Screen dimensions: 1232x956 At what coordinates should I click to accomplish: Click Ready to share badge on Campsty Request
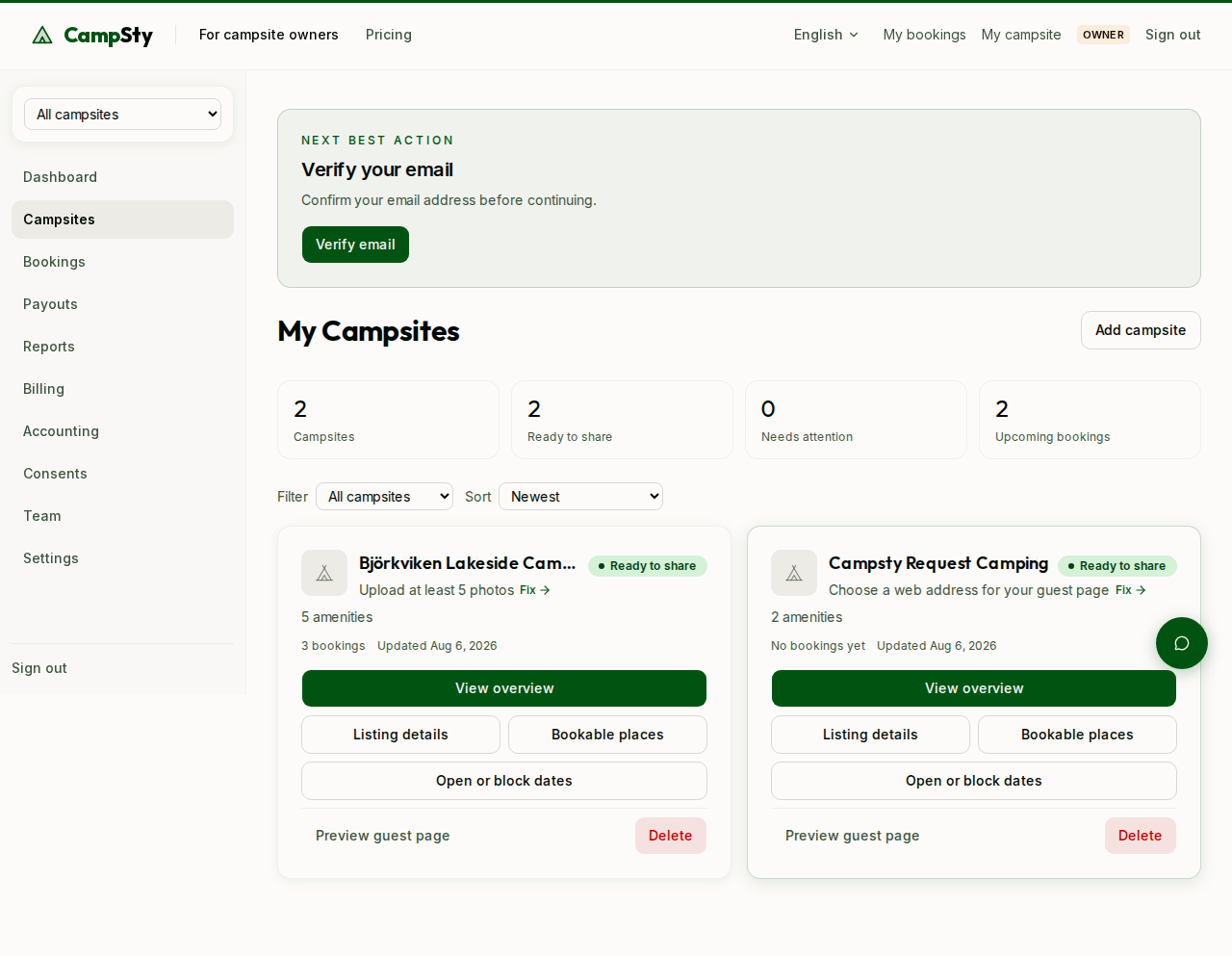pos(1117,566)
